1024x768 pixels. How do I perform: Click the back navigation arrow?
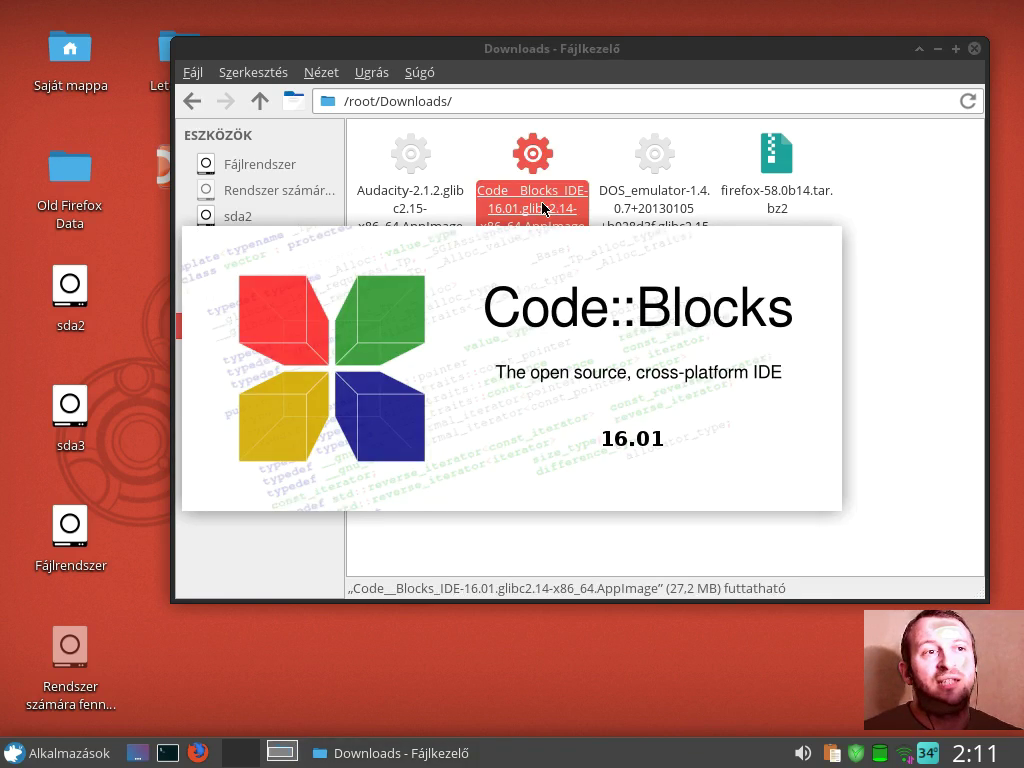click(x=192, y=101)
